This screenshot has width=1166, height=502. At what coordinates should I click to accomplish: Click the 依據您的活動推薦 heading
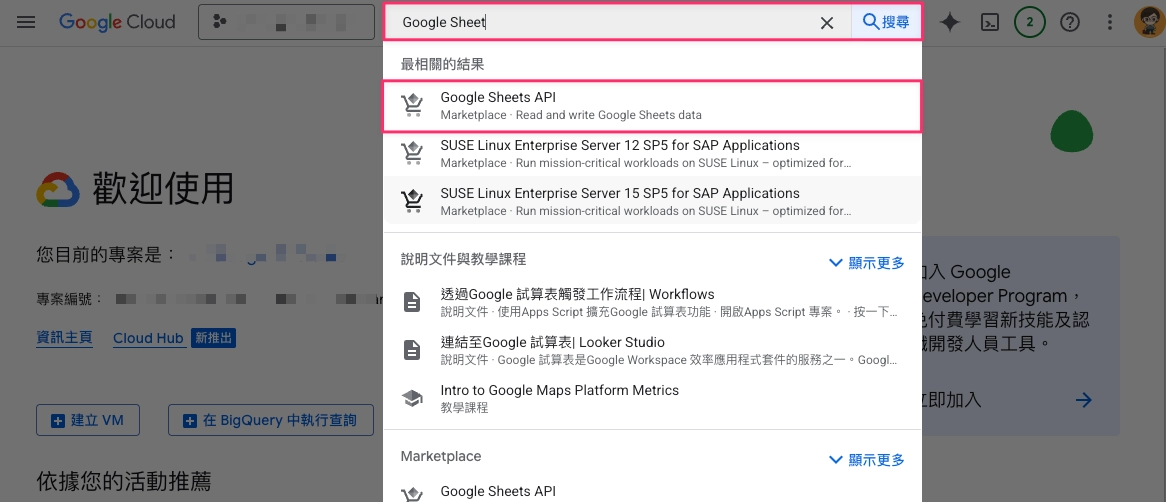coord(123,482)
